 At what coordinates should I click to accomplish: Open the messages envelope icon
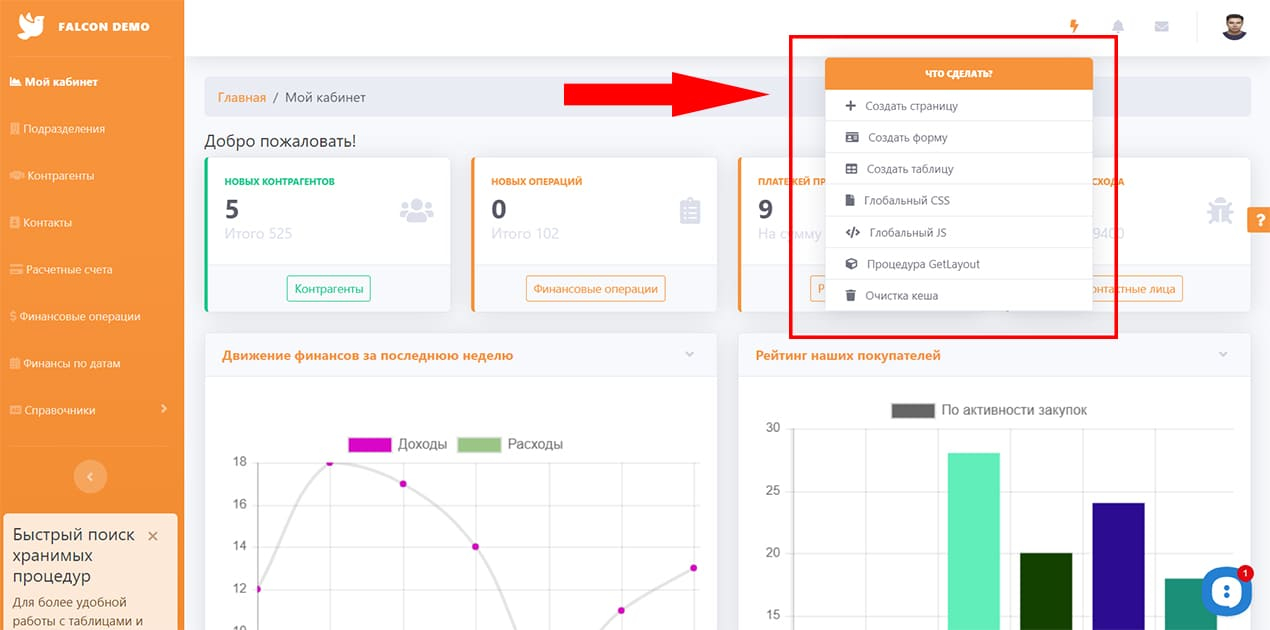(x=1161, y=26)
